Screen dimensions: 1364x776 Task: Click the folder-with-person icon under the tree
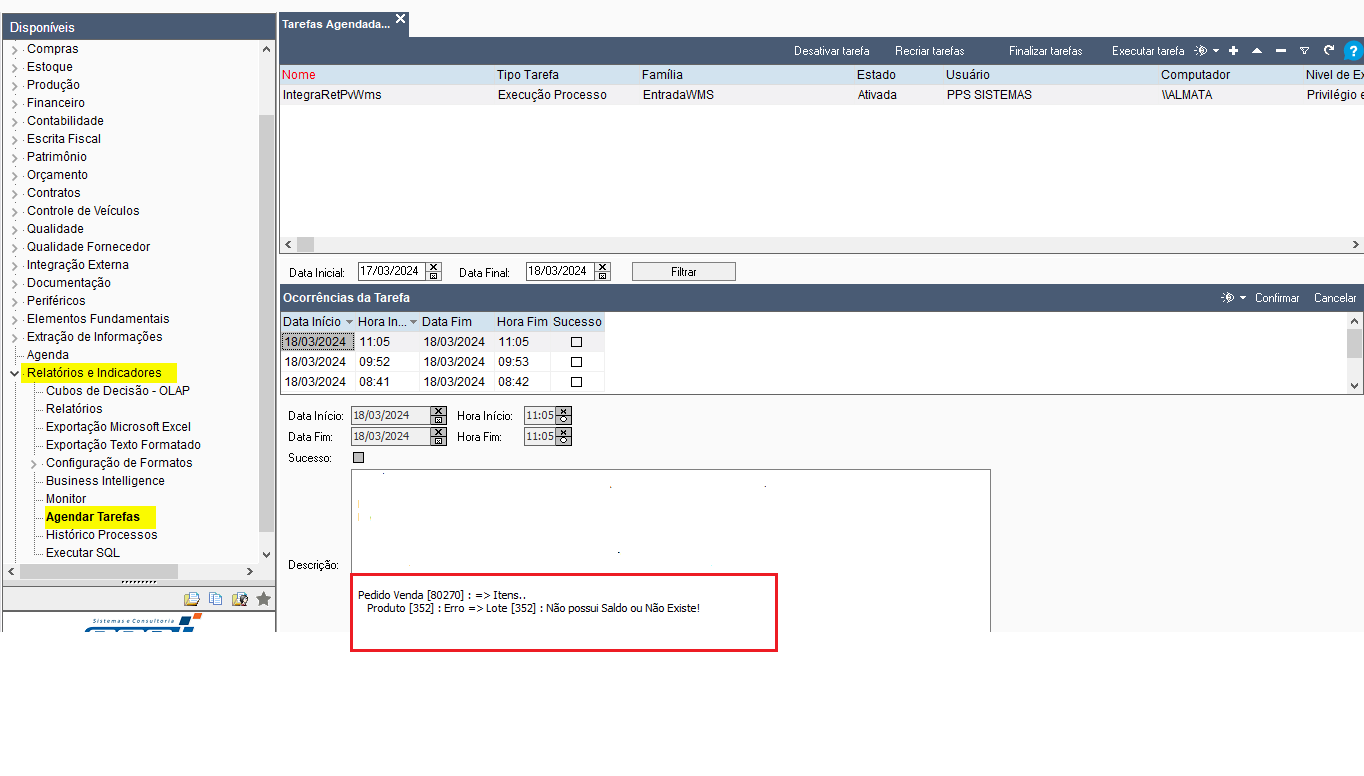(240, 599)
